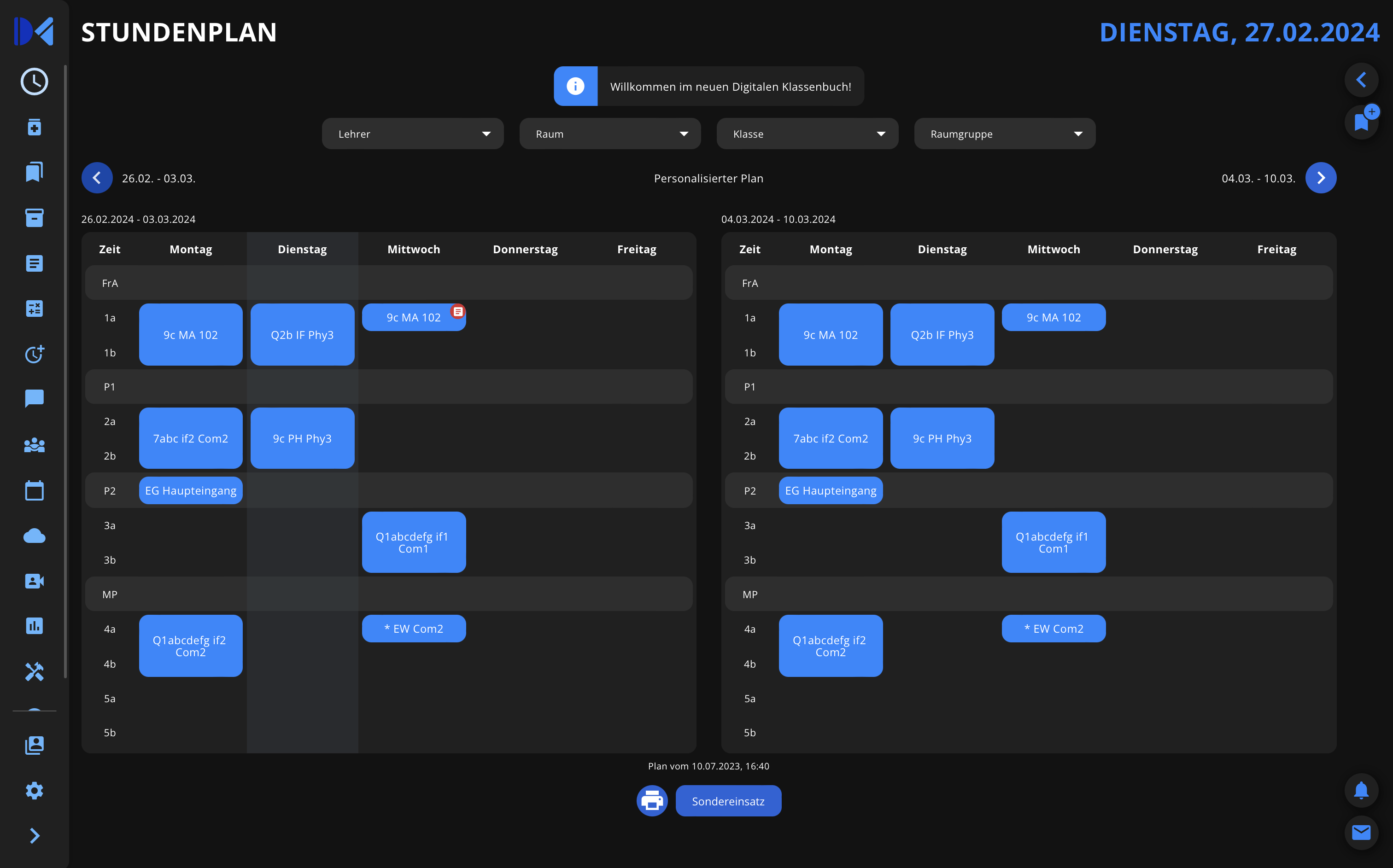Click the add bookmark icon top right
Image resolution: width=1393 pixels, height=868 pixels.
point(1361,122)
